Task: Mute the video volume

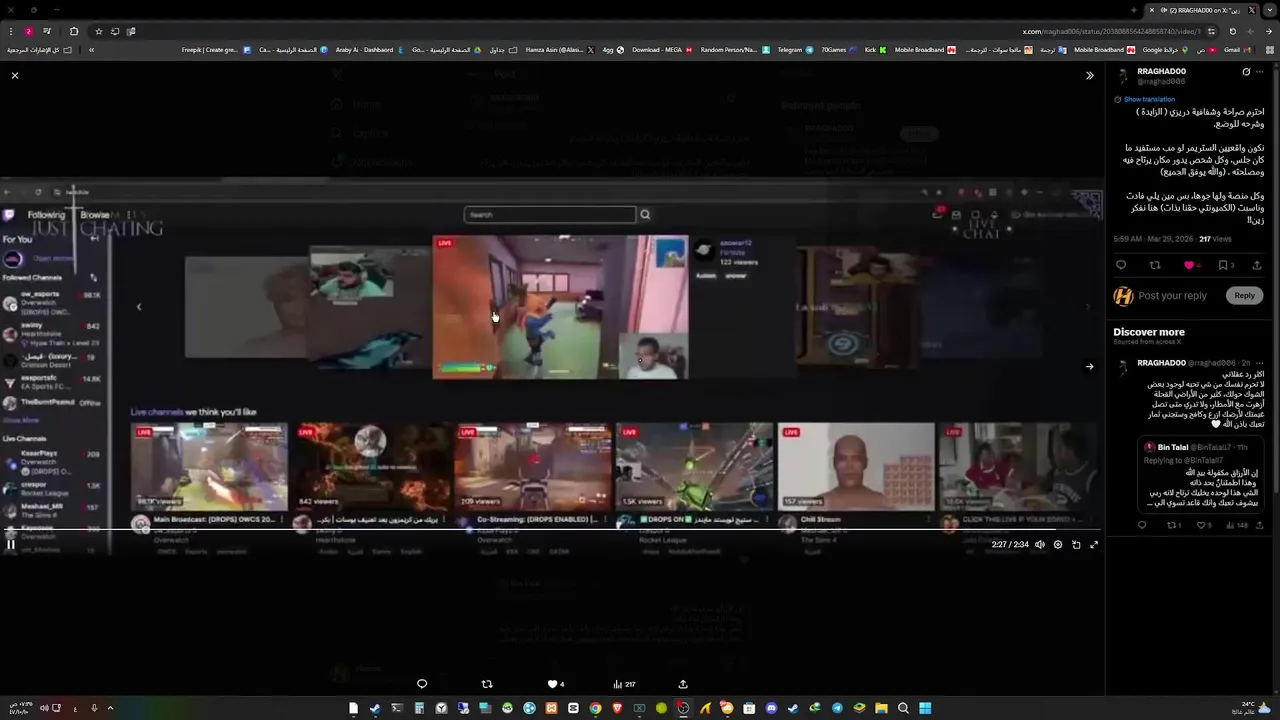Action: click(x=1040, y=545)
